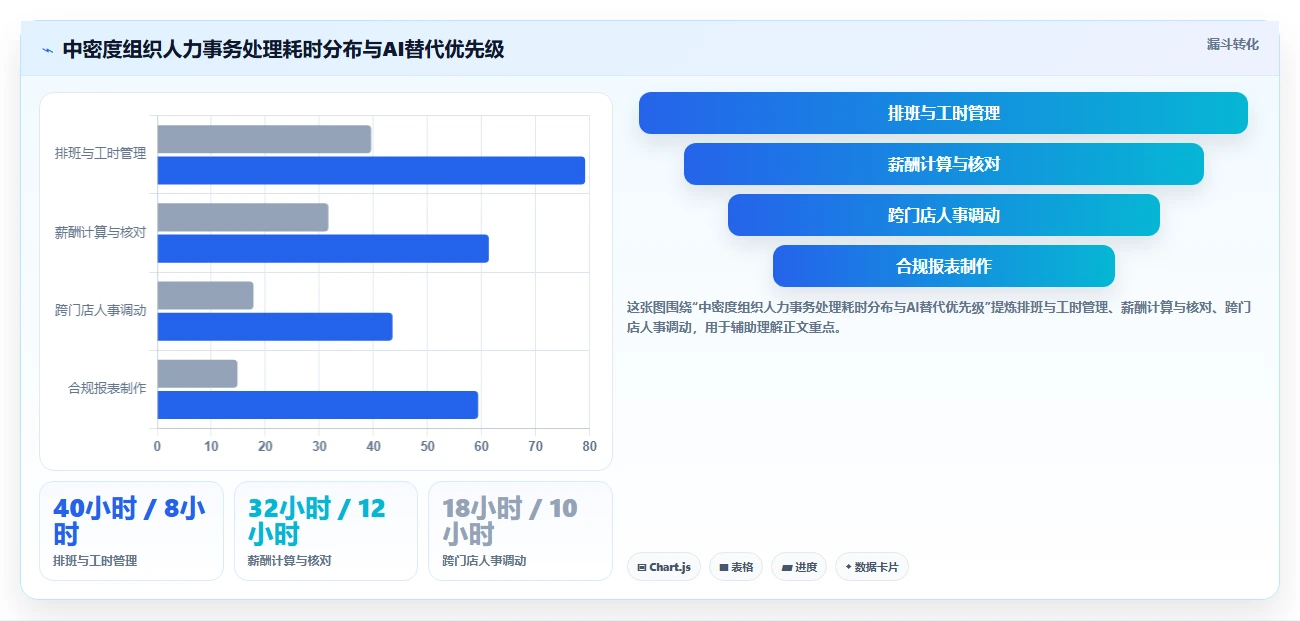Click the x-axis value 80
This screenshot has height=621, width=1300.
tap(589, 446)
